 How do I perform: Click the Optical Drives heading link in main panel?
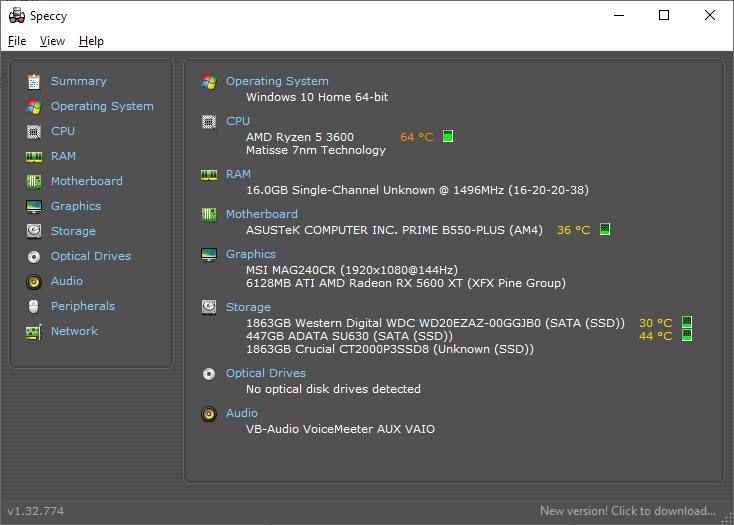(x=266, y=373)
